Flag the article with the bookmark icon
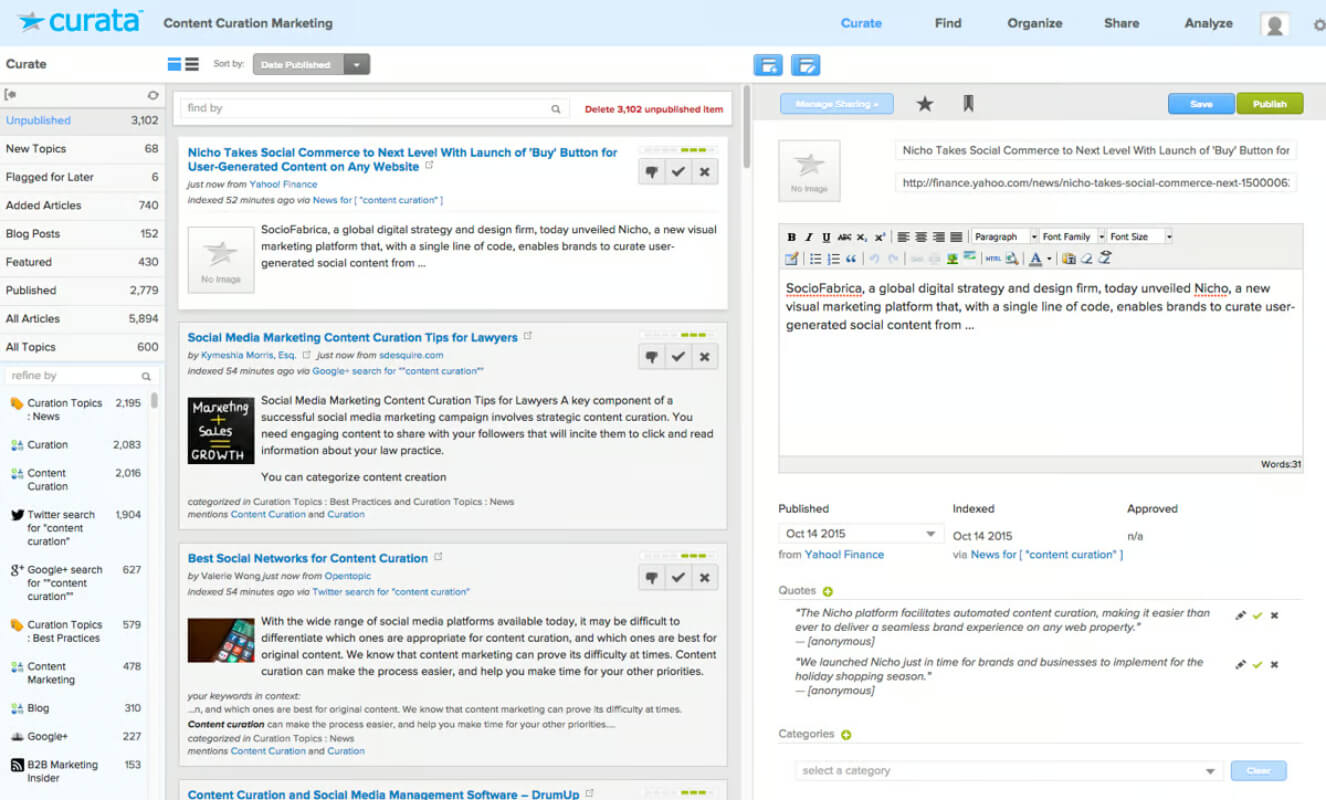Screen dimensions: 1326x800 968,104
